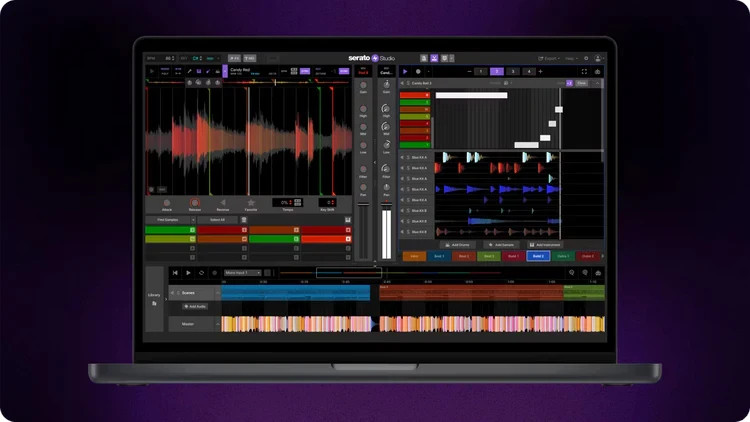Select bar 4 in the sequencer
The width and height of the screenshot is (750, 422).
529,71
